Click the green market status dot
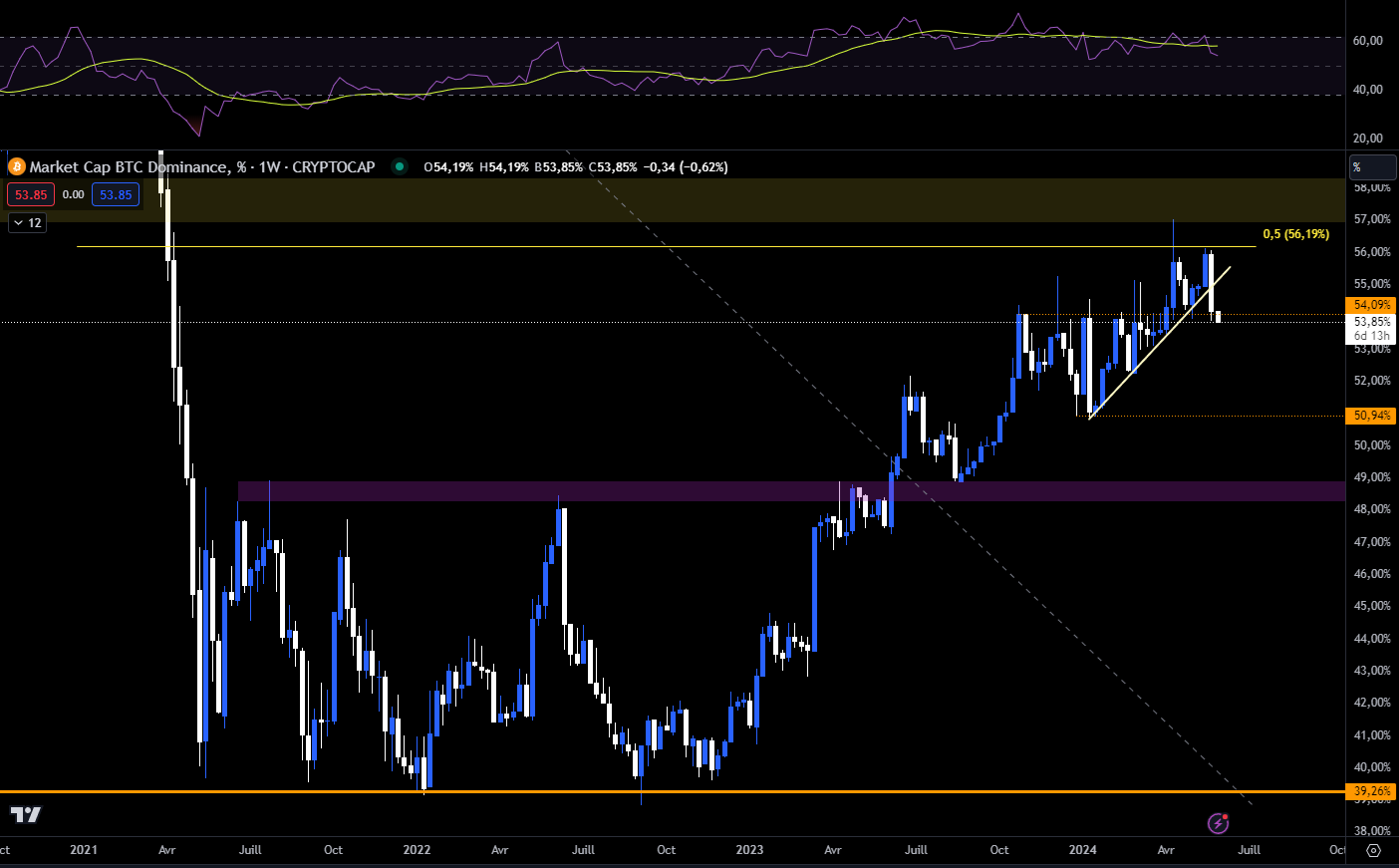 tap(400, 166)
